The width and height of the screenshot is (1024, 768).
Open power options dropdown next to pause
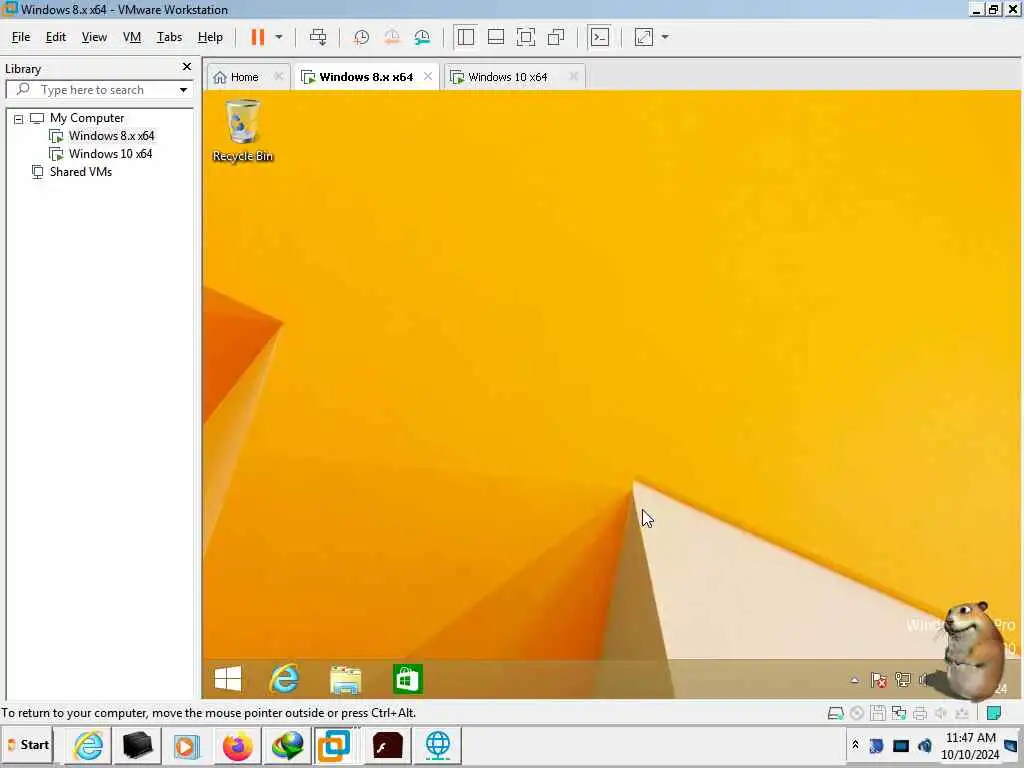coord(279,37)
